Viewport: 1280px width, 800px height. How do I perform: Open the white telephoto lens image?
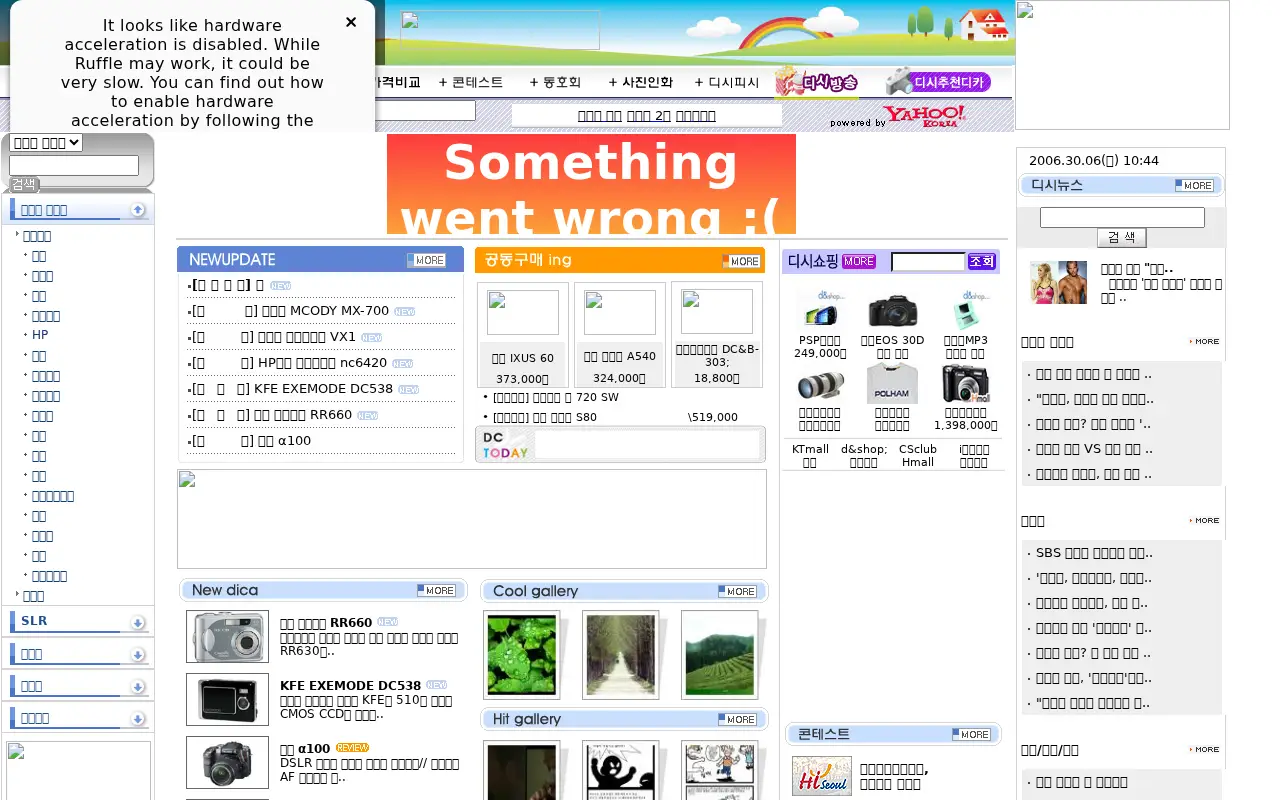pyautogui.click(x=820, y=384)
